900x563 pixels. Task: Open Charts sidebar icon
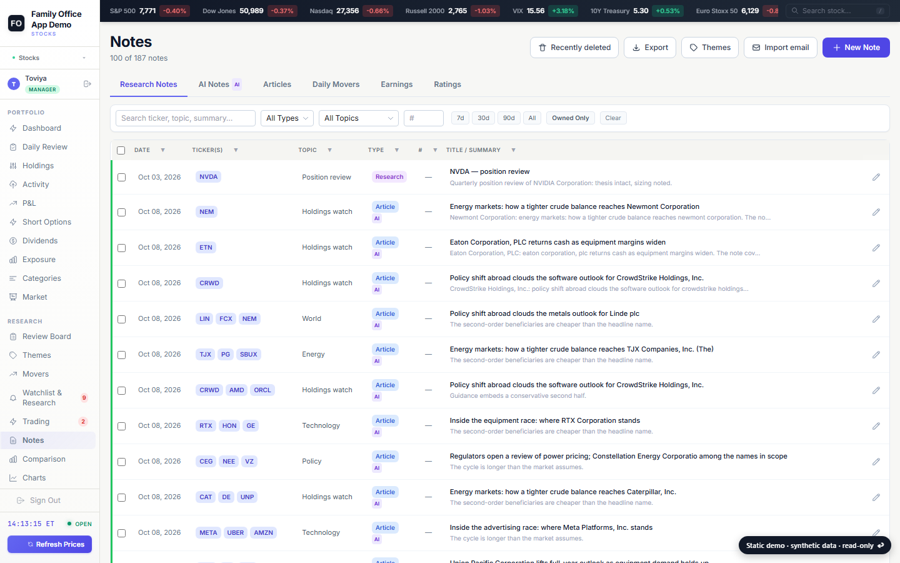pos(13,478)
